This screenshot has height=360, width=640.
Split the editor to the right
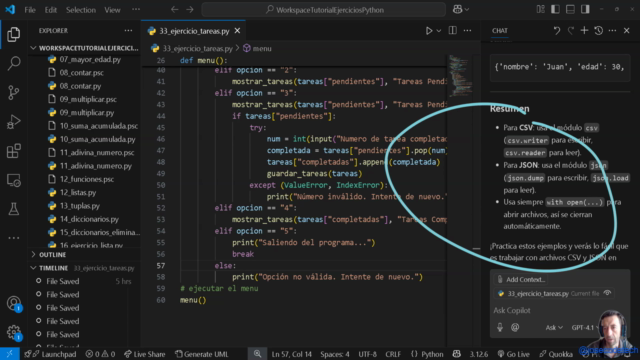(x=453, y=31)
